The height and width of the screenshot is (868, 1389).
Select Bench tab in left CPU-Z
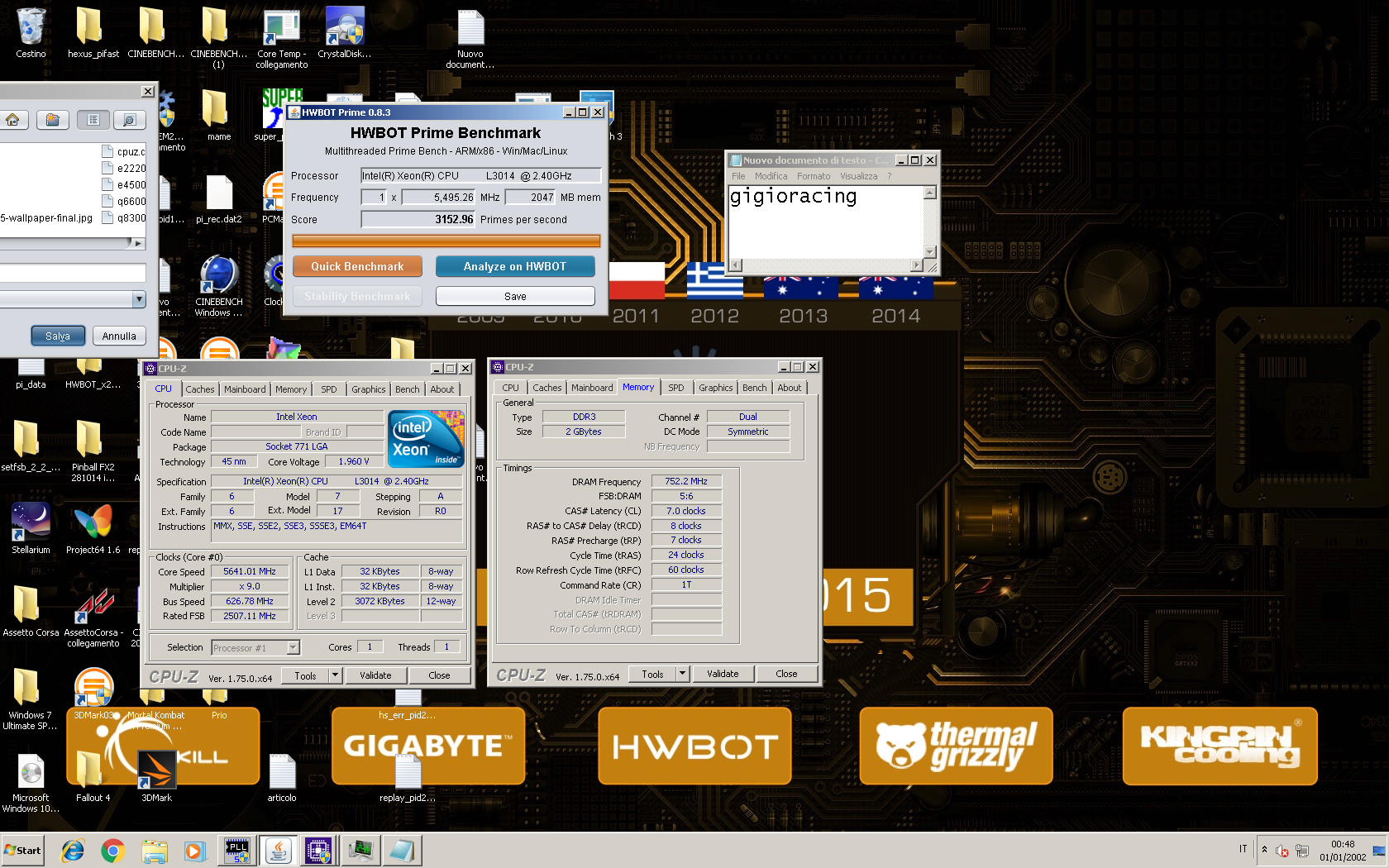tap(407, 389)
